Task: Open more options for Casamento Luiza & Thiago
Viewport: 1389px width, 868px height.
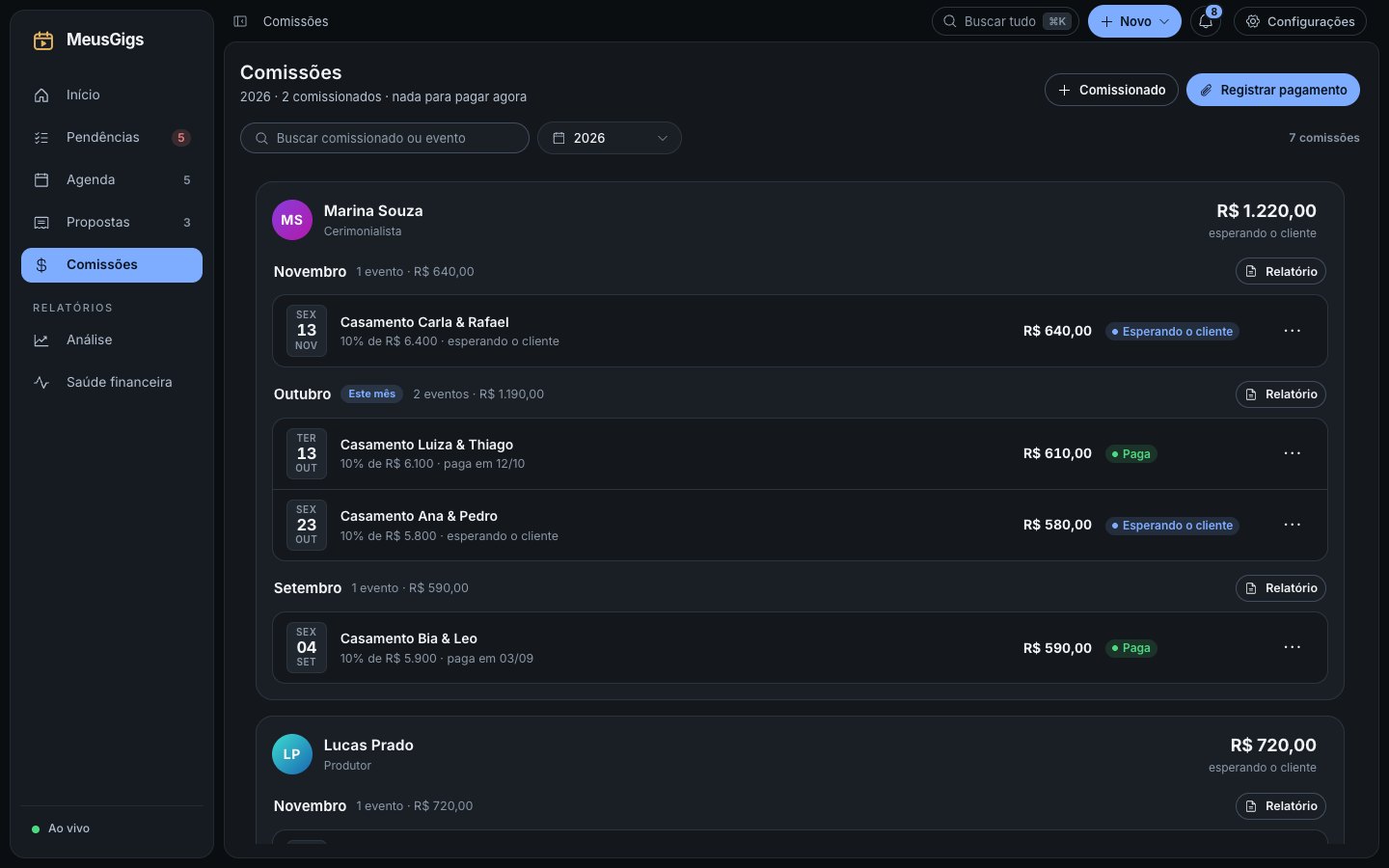Action: (x=1293, y=453)
